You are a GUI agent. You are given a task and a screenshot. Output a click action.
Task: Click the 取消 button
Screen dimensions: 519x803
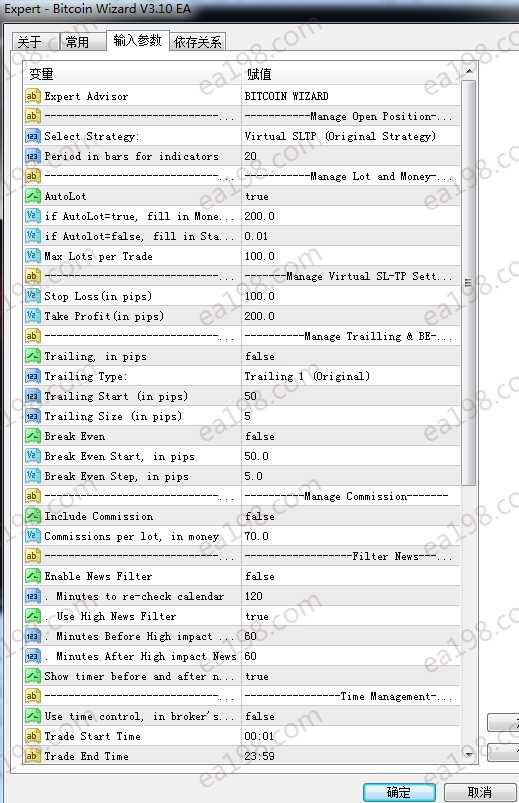point(480,792)
